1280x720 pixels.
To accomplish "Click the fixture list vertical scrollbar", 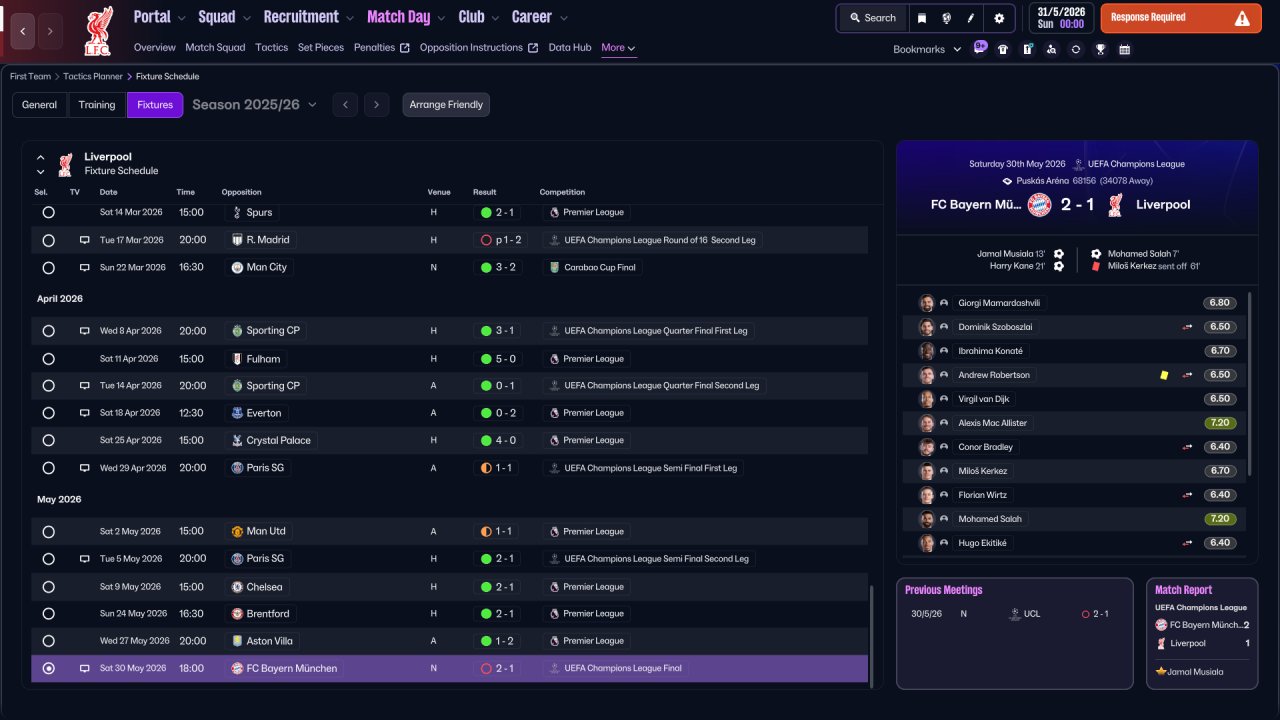I will point(873,636).
